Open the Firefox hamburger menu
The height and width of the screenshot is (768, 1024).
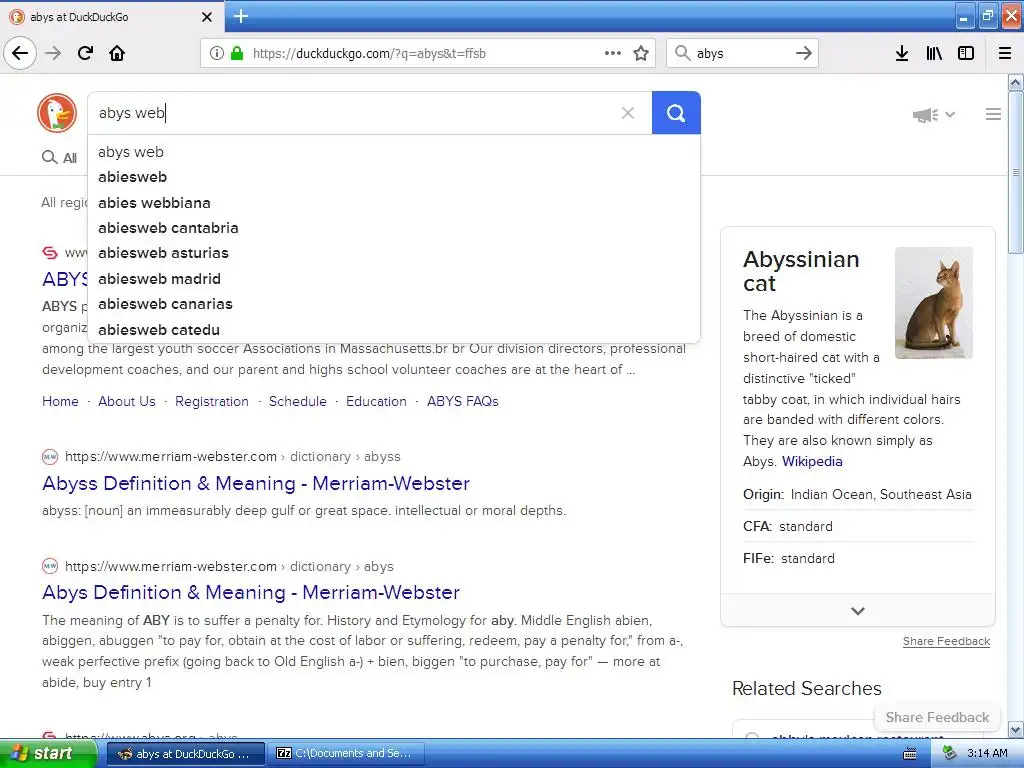[1005, 53]
